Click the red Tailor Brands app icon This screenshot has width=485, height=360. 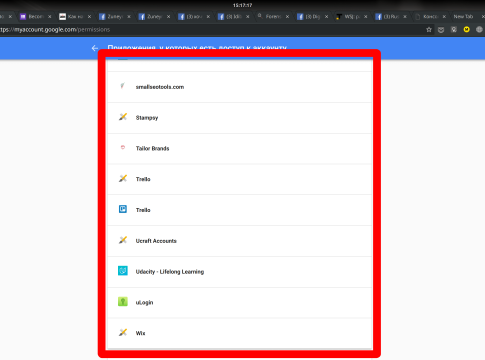(x=123, y=148)
